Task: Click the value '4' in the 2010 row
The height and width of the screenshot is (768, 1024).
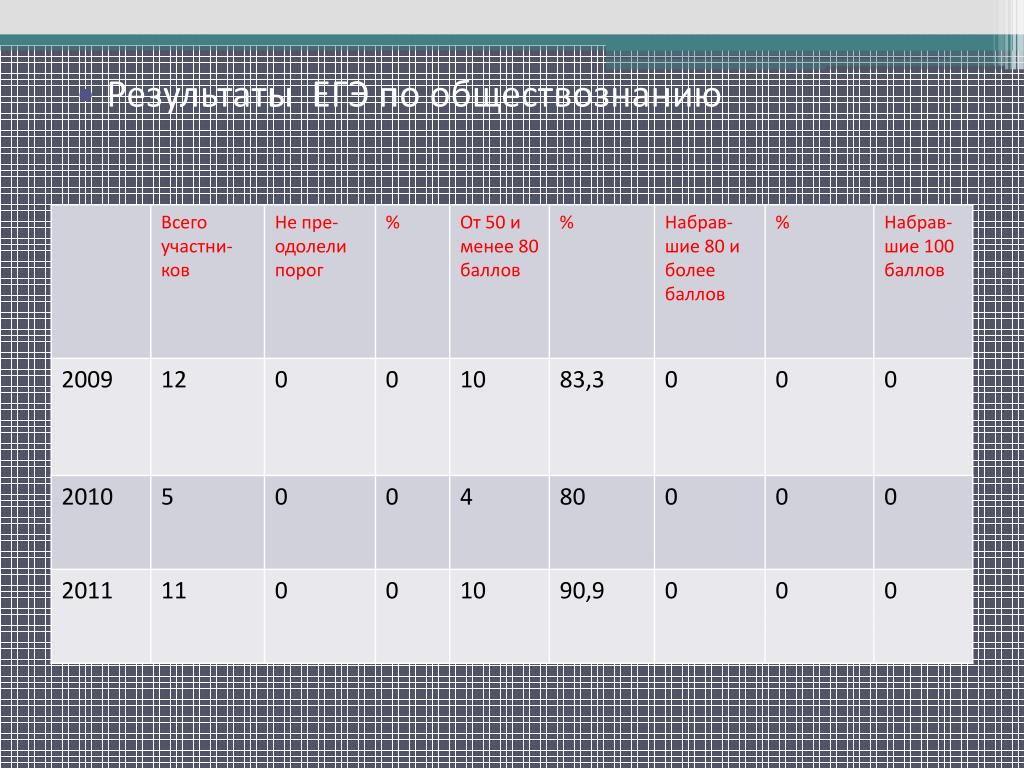Action: (466, 498)
